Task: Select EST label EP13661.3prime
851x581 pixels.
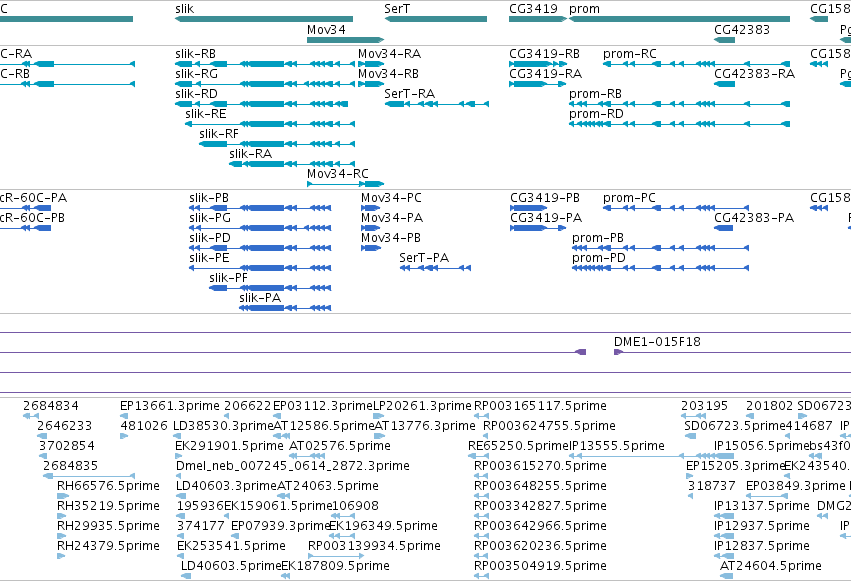Action: coord(170,406)
